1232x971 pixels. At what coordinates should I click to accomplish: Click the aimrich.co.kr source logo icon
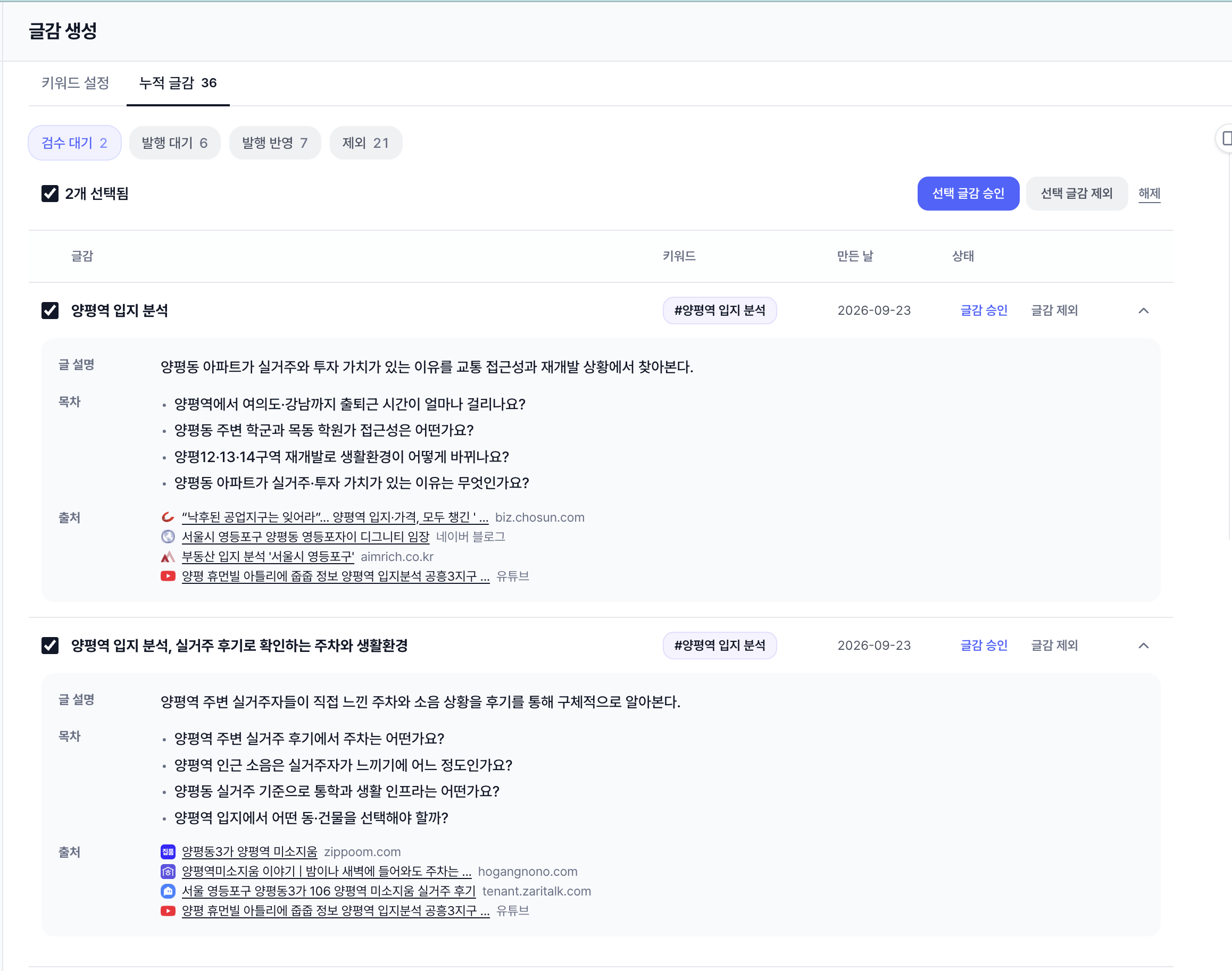click(x=168, y=557)
